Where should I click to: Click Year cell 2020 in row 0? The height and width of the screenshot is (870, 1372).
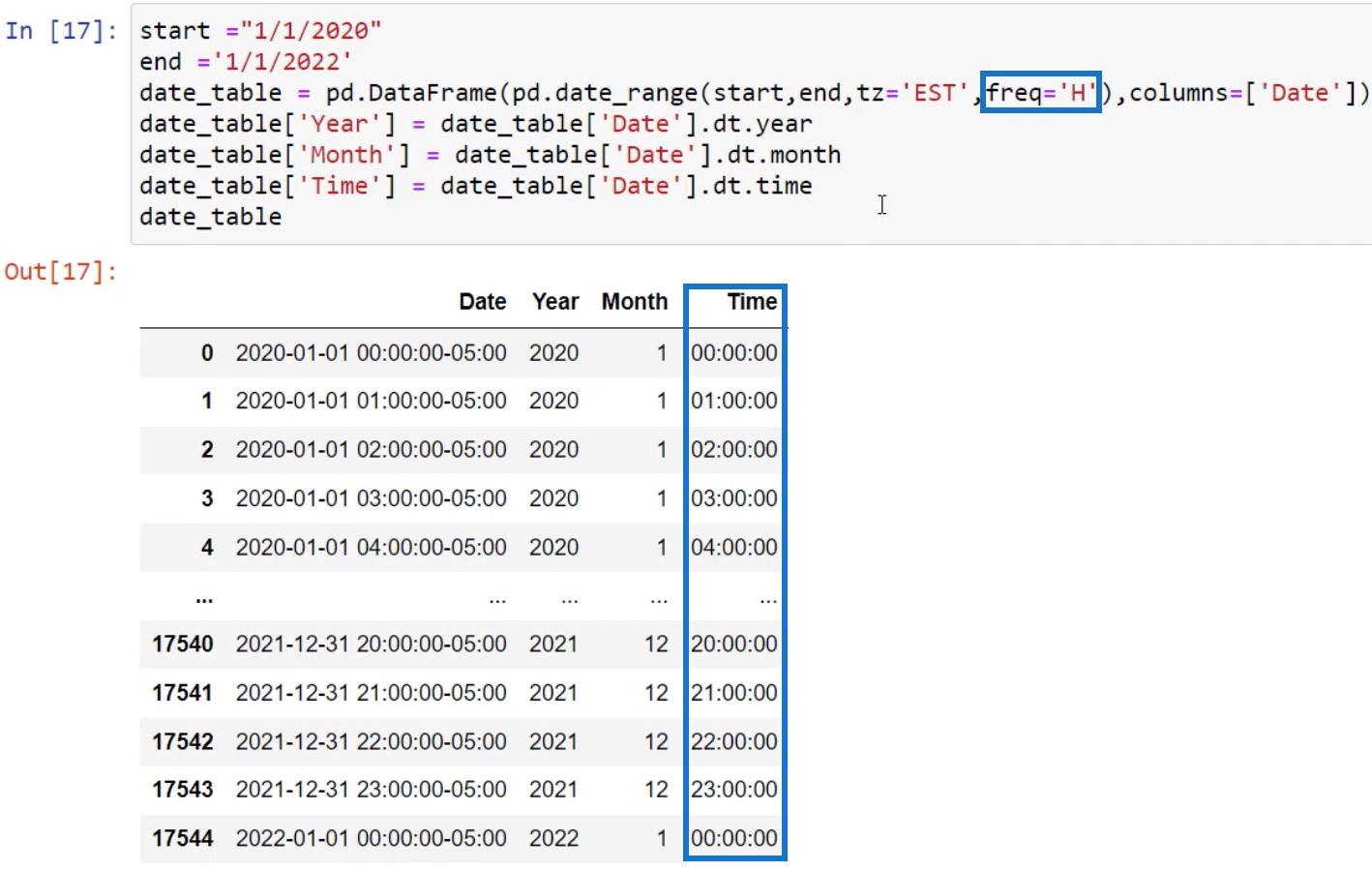553,353
